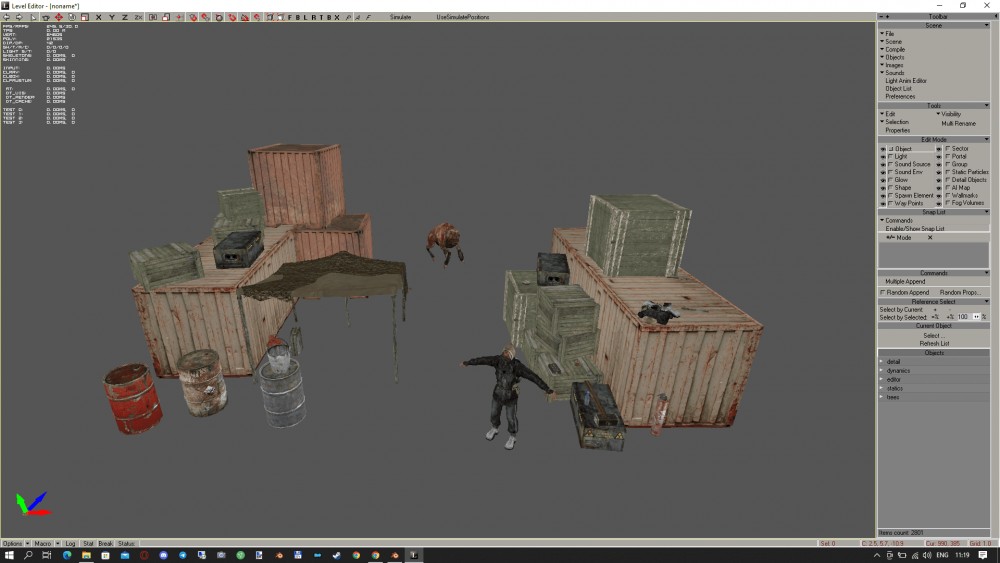This screenshot has width=1000, height=563.
Task: Click the undo arrow in the top toolbar
Action: click(5, 17)
